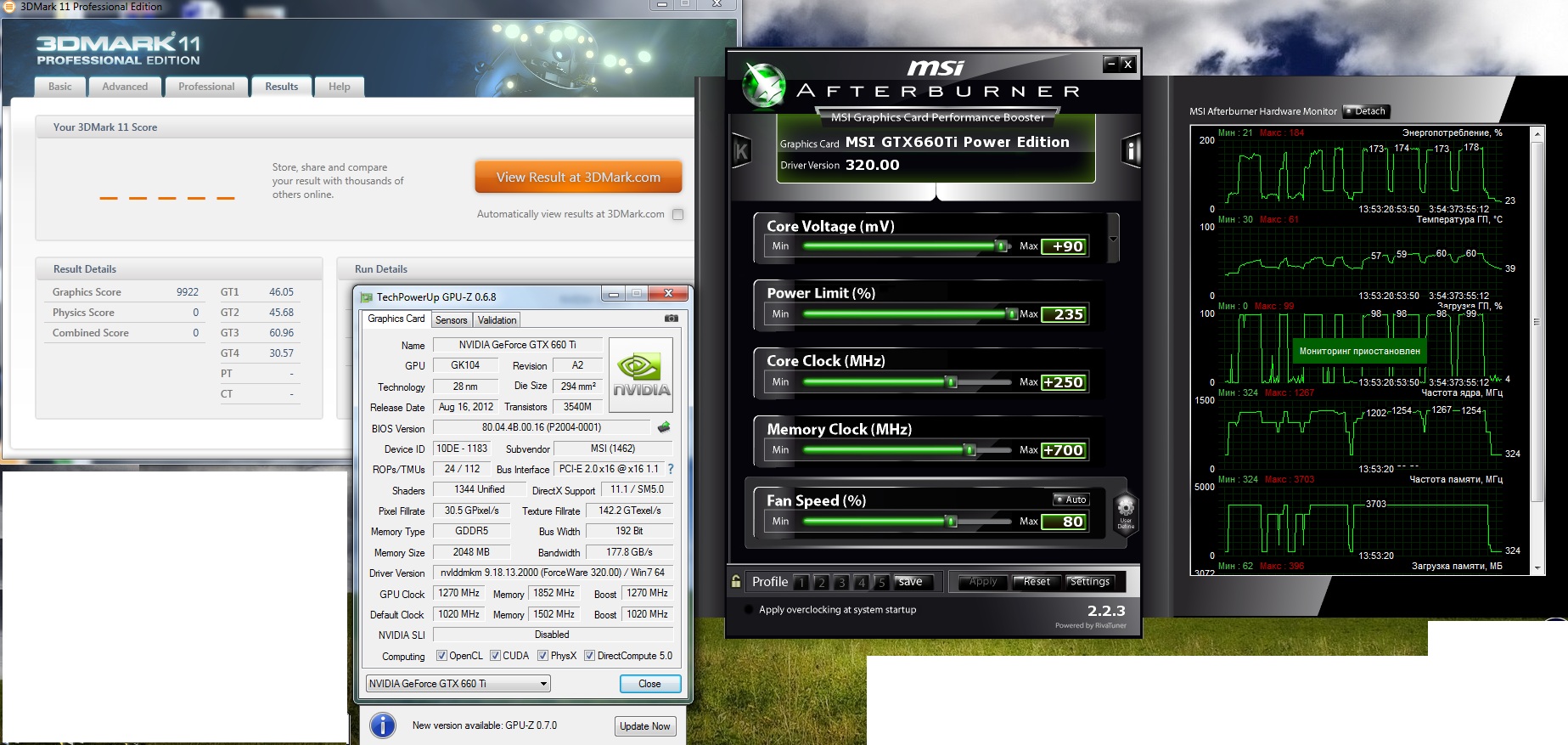Expand the Core Voltage side arrow

[x=1113, y=239]
